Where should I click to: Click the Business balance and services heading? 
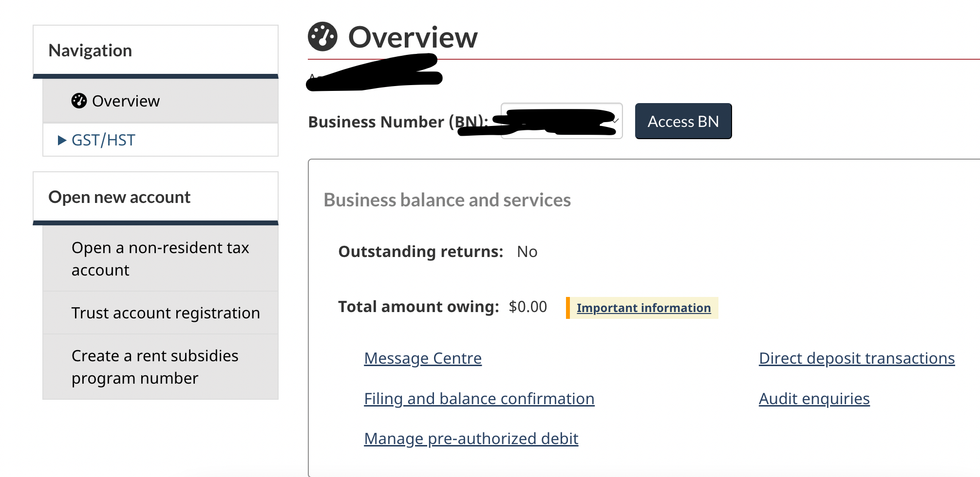pyautogui.click(x=447, y=200)
